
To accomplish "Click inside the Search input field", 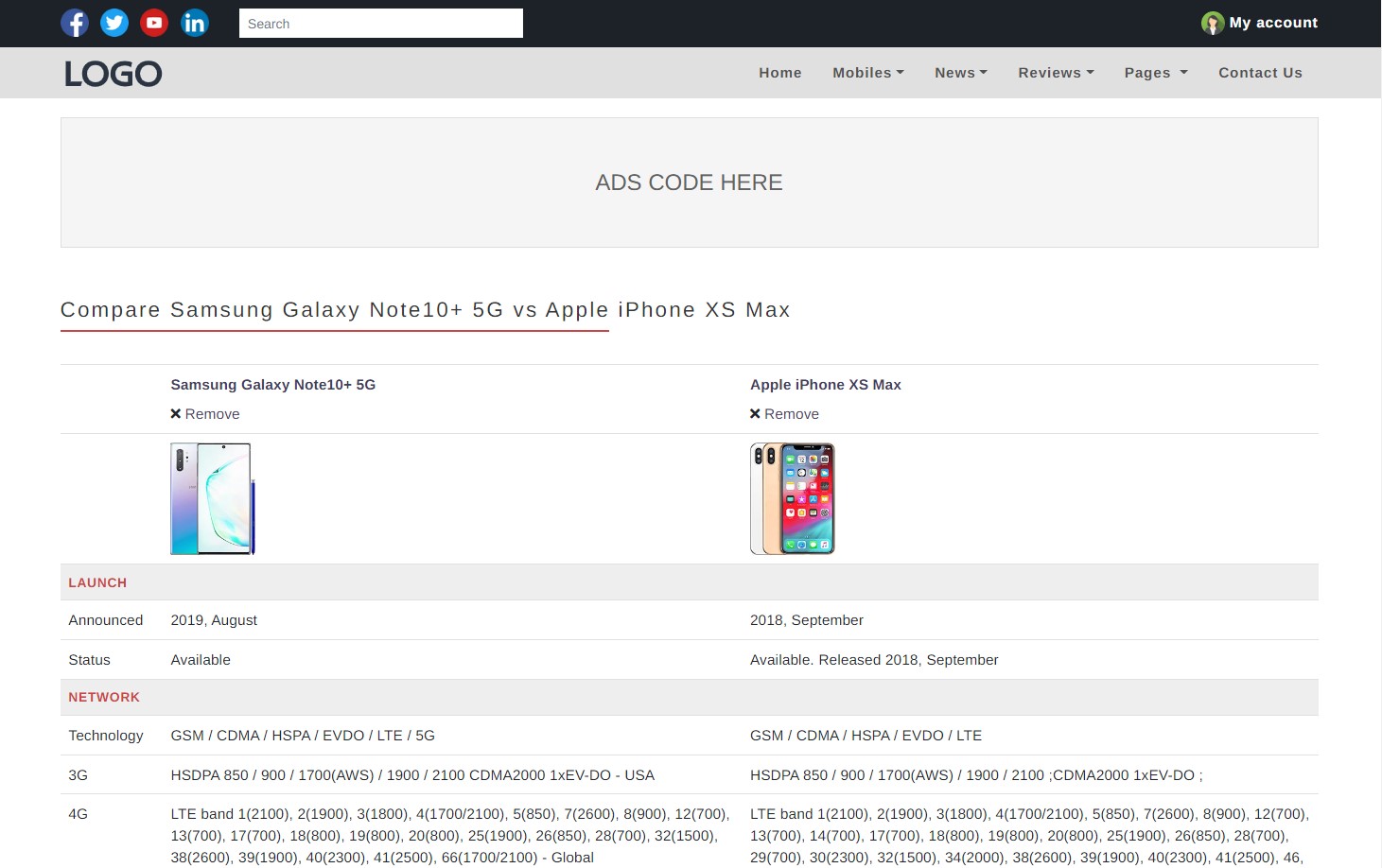I will coord(380,23).
